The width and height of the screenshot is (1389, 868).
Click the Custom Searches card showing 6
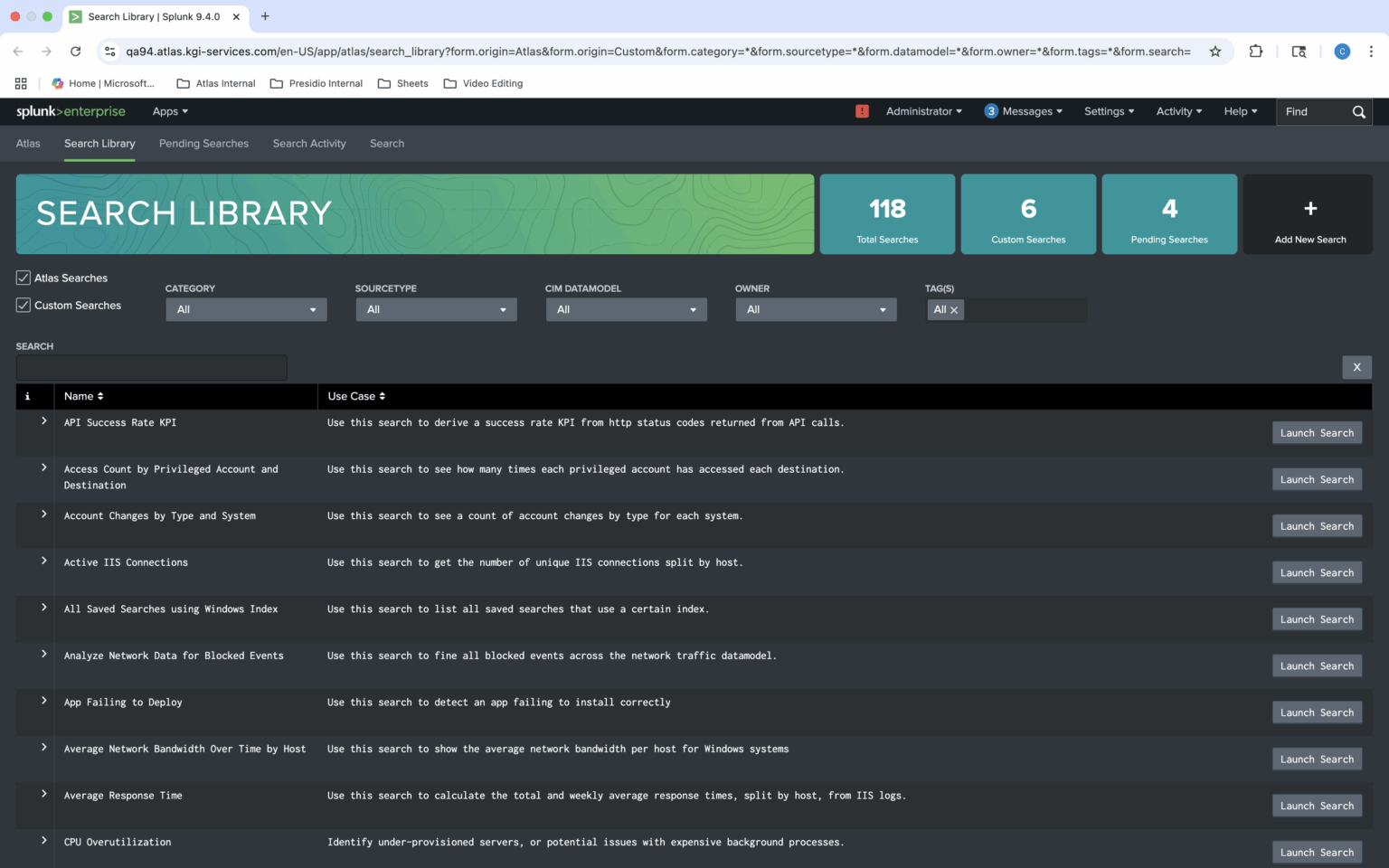click(1028, 214)
